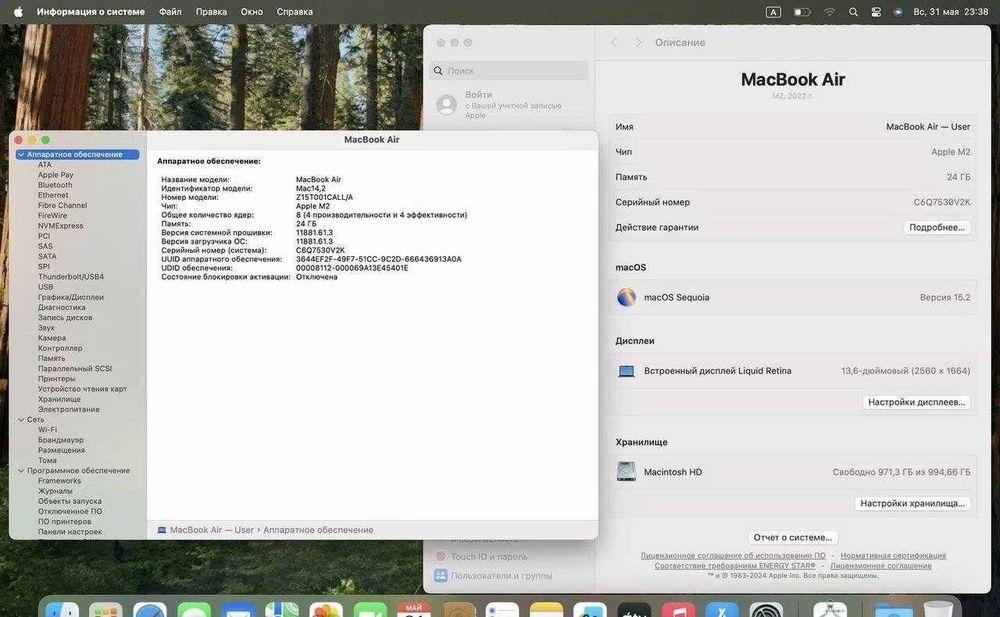1000x617 pixels.
Task: Select NVMExpress in the sidebar
Action: 61,226
